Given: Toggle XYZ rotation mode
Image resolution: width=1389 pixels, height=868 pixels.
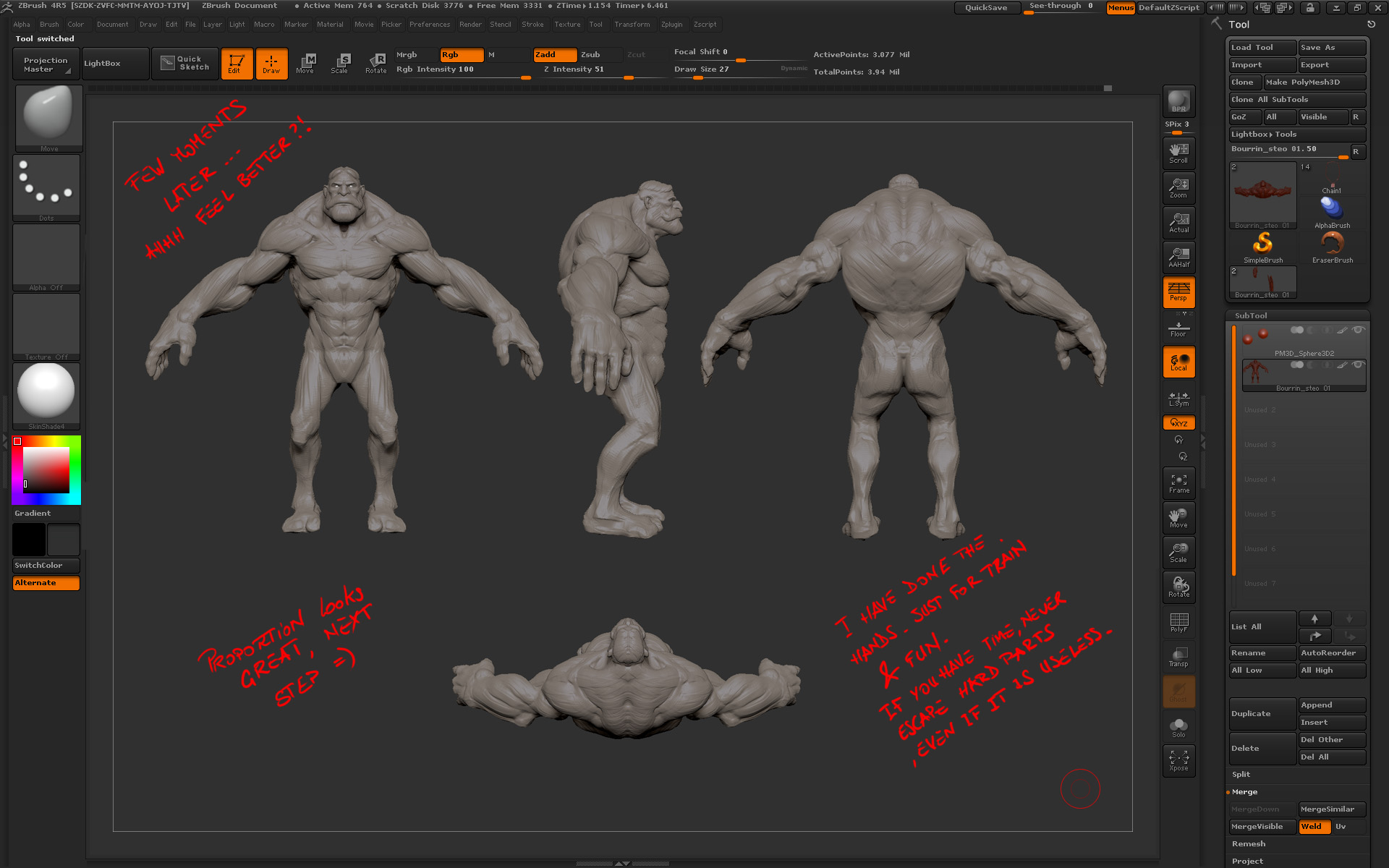Looking at the screenshot, I should click(1178, 422).
